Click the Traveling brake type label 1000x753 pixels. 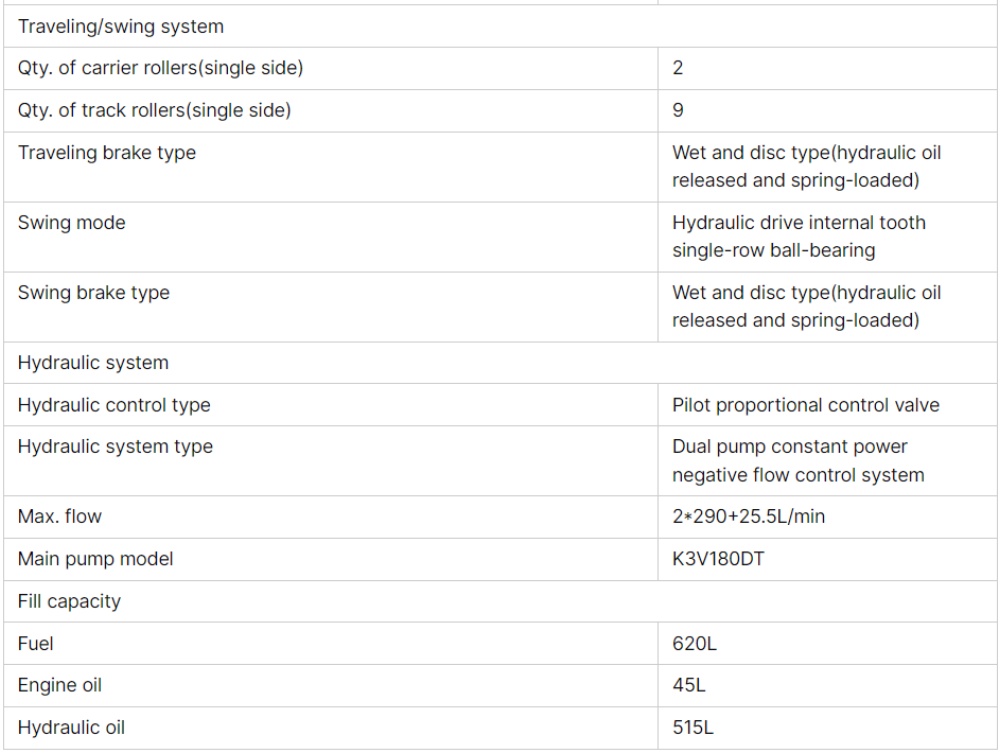(107, 153)
